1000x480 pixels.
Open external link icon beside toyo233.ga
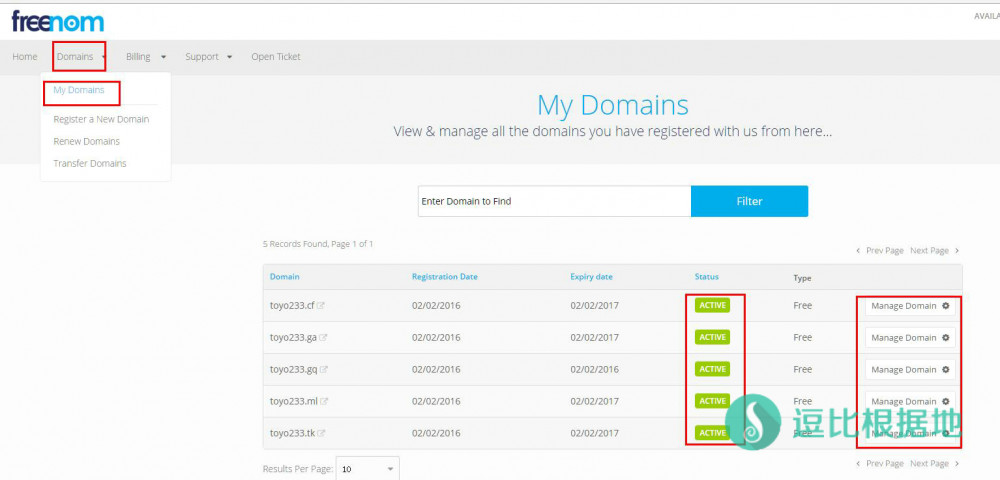tap(323, 338)
